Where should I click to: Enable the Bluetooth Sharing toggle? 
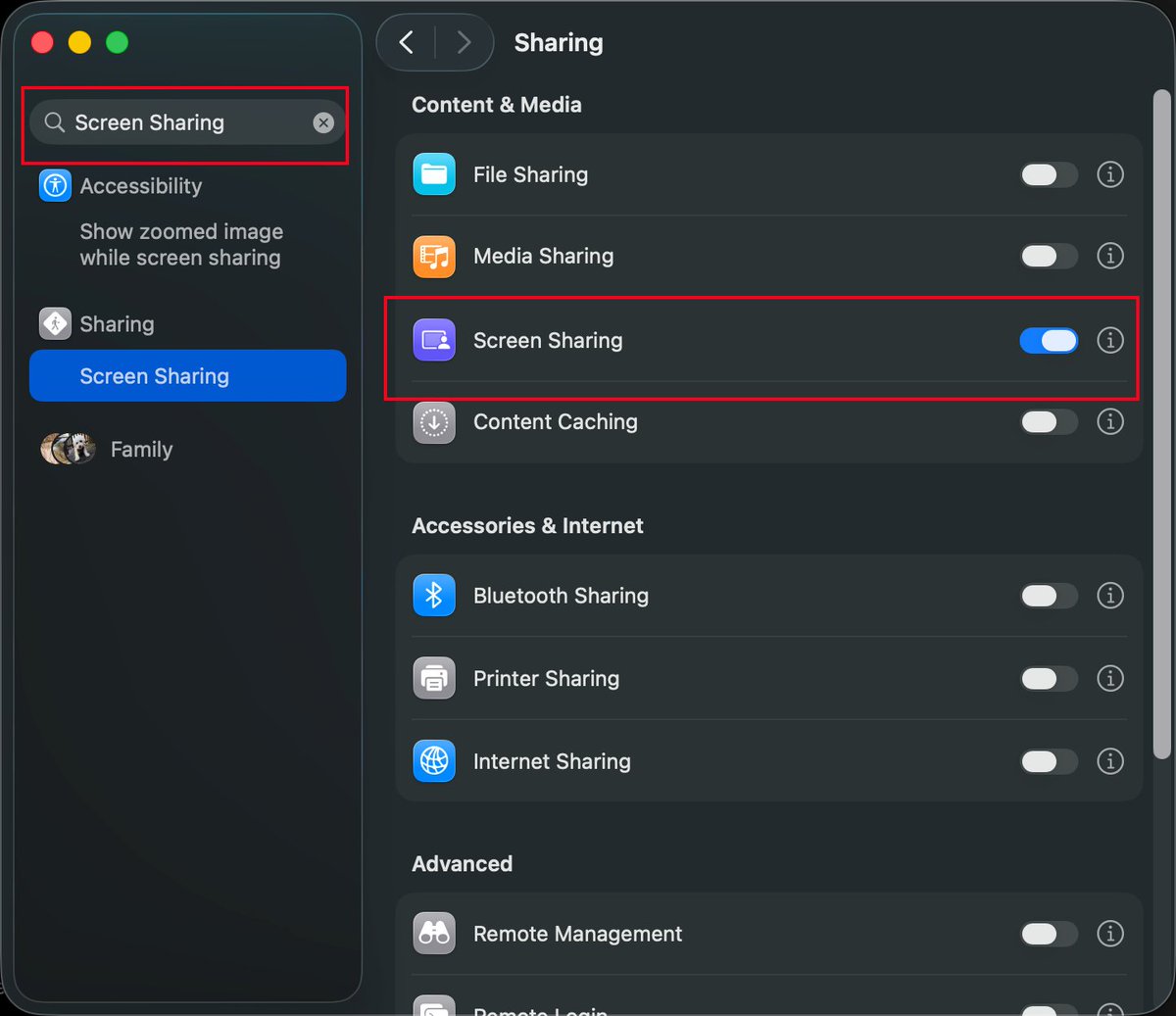pos(1049,595)
